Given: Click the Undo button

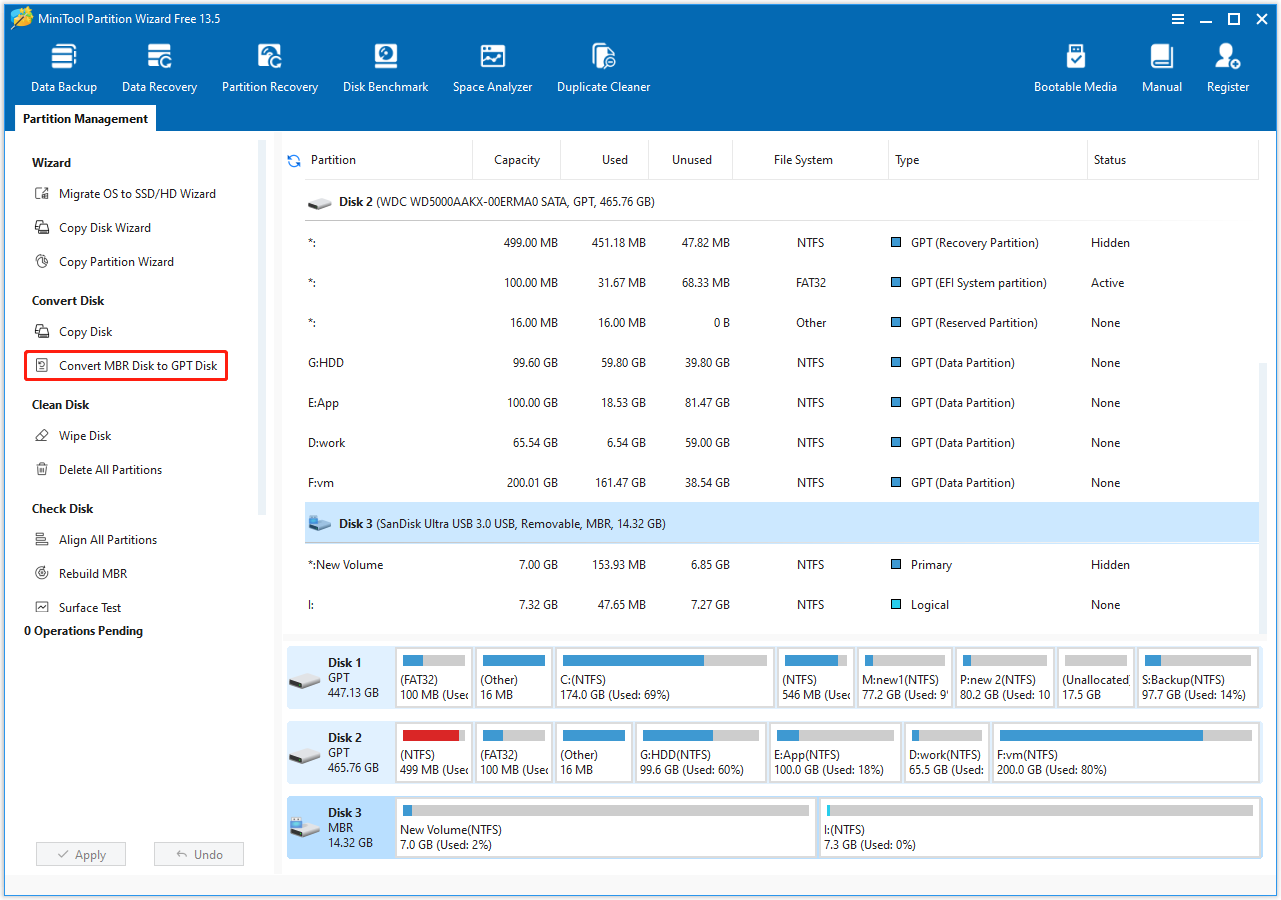Looking at the screenshot, I should pos(198,854).
